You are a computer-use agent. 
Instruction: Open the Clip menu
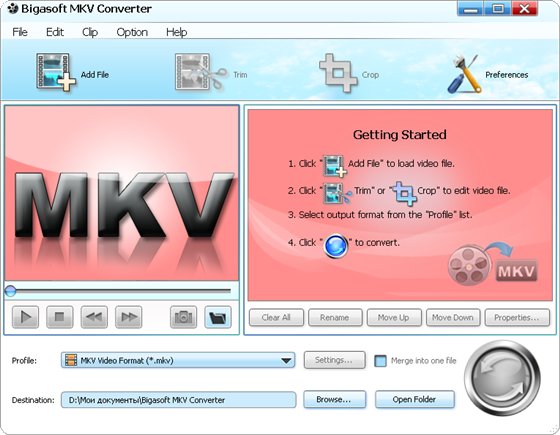point(90,32)
